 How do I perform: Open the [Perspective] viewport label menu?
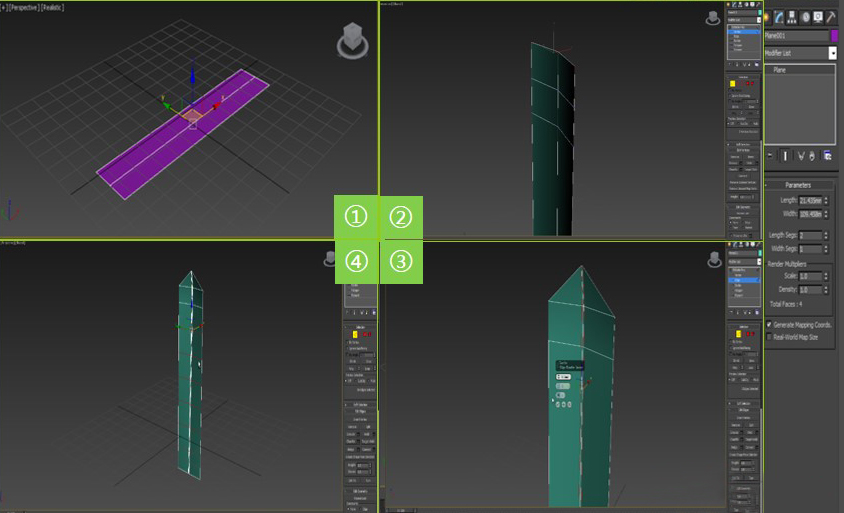pos(24,8)
